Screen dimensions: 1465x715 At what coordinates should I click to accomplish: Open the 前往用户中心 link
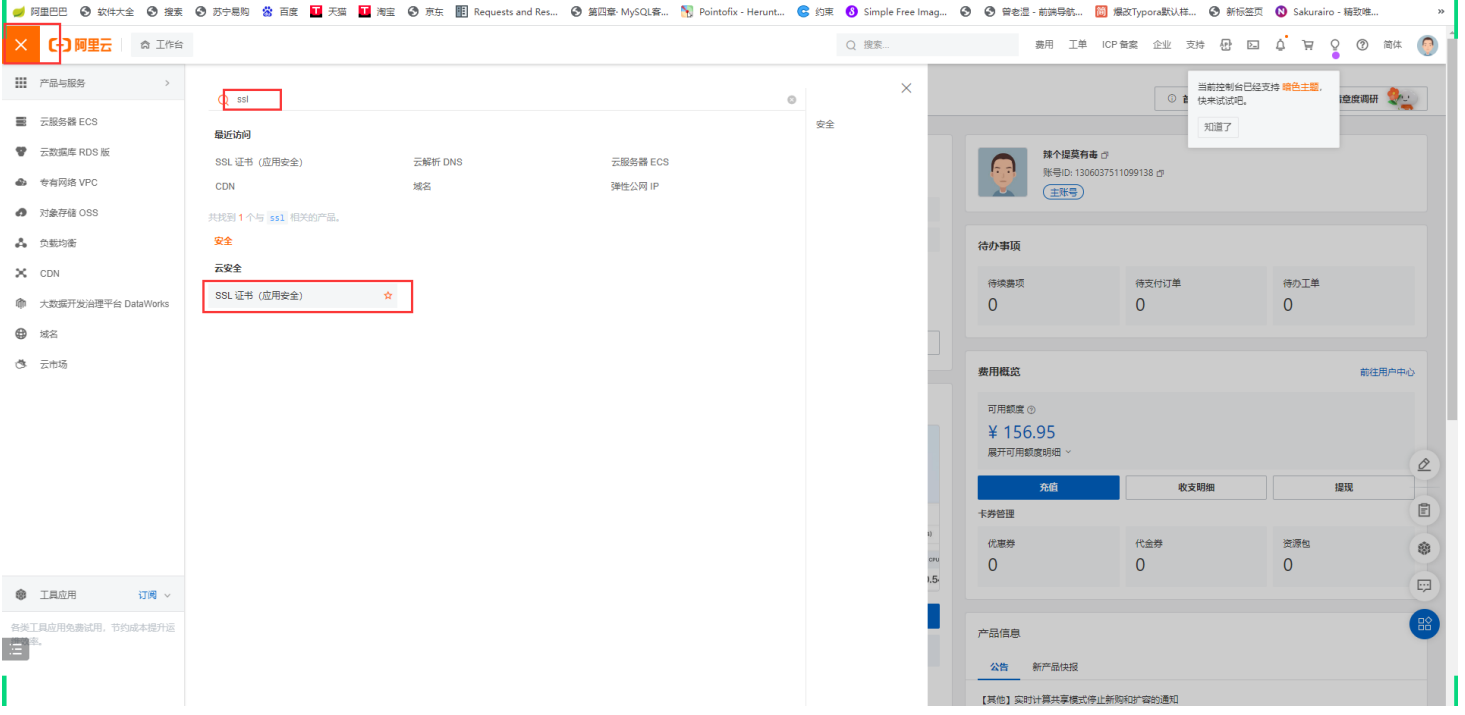(x=1387, y=372)
